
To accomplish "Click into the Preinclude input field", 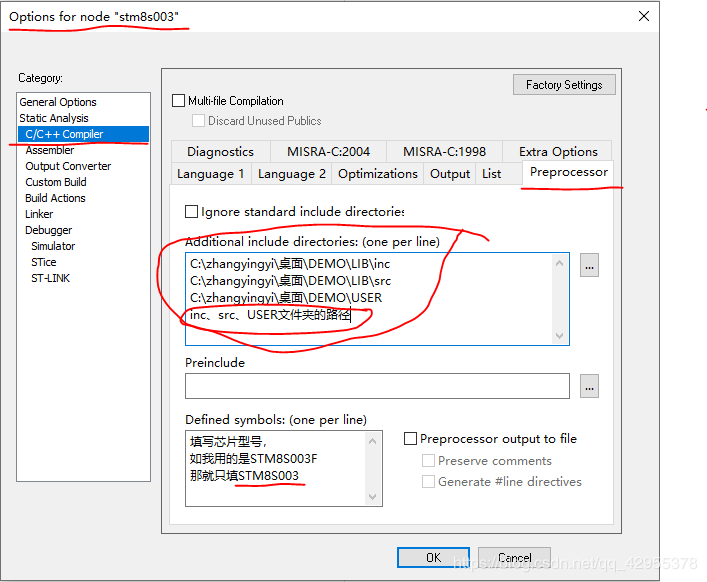I will click(377, 386).
